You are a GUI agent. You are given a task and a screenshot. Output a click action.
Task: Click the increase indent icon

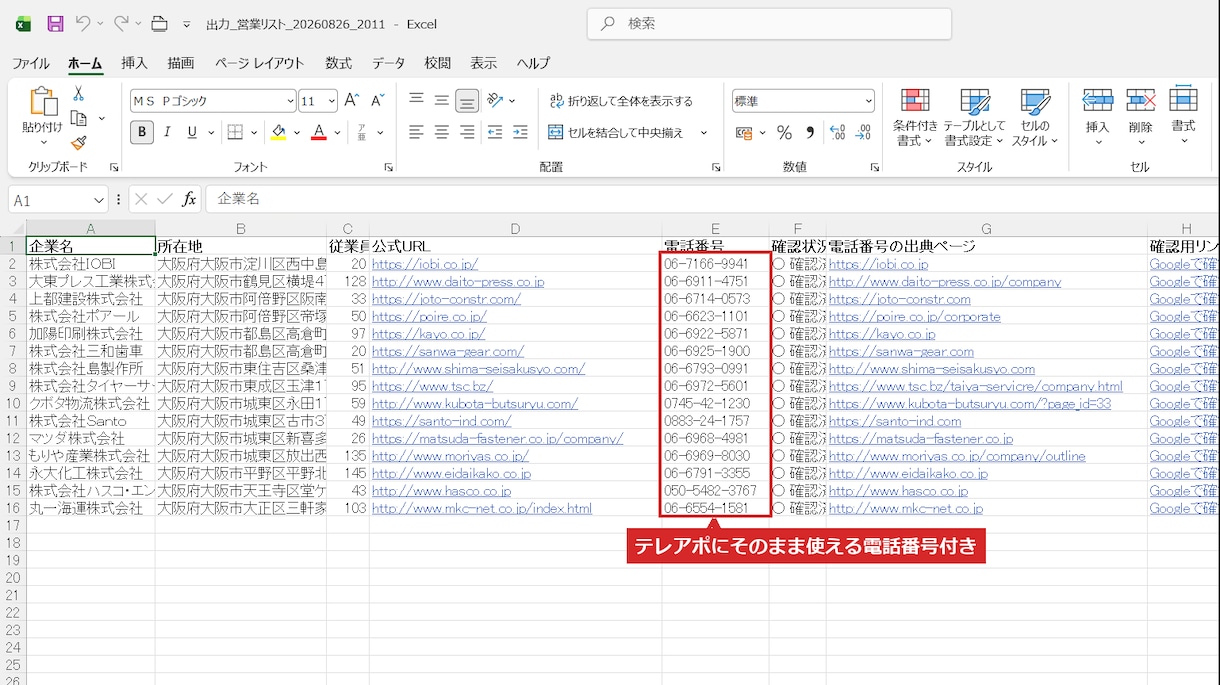click(520, 132)
